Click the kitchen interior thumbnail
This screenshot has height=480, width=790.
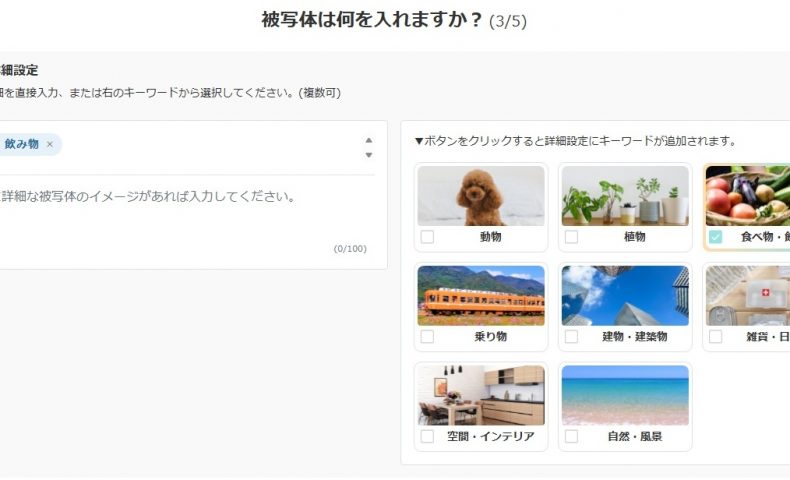pos(481,395)
